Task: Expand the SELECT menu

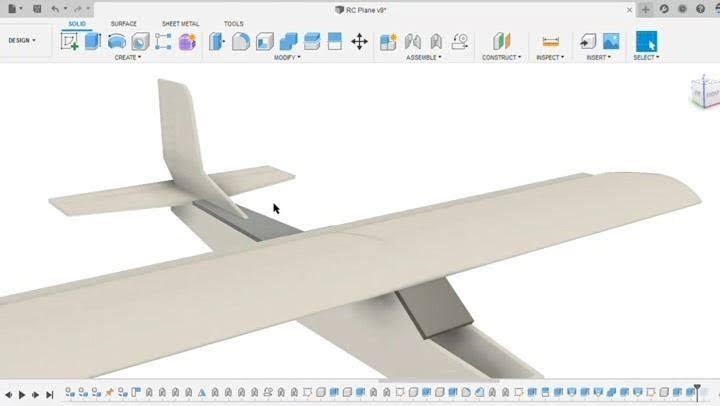Action: click(646, 57)
